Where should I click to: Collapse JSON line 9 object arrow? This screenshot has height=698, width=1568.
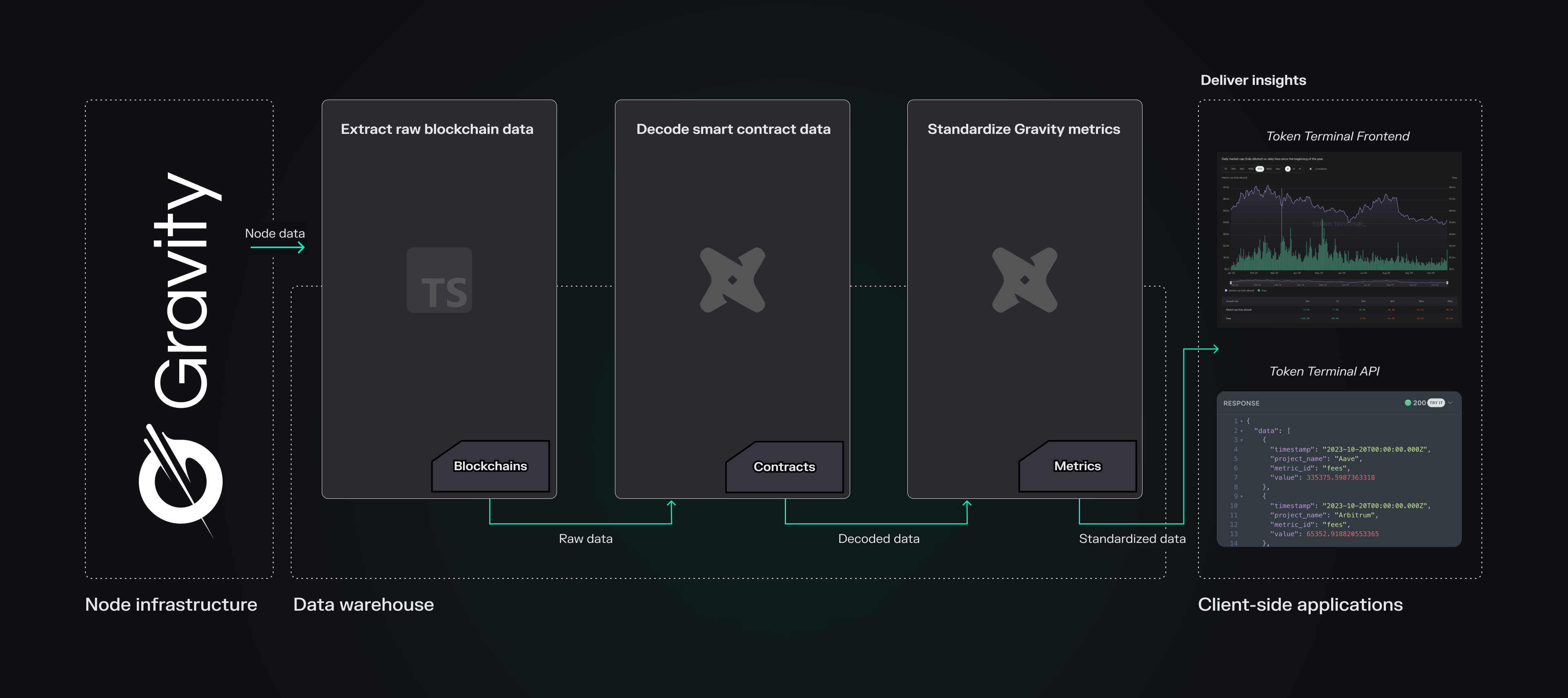[x=1242, y=497]
